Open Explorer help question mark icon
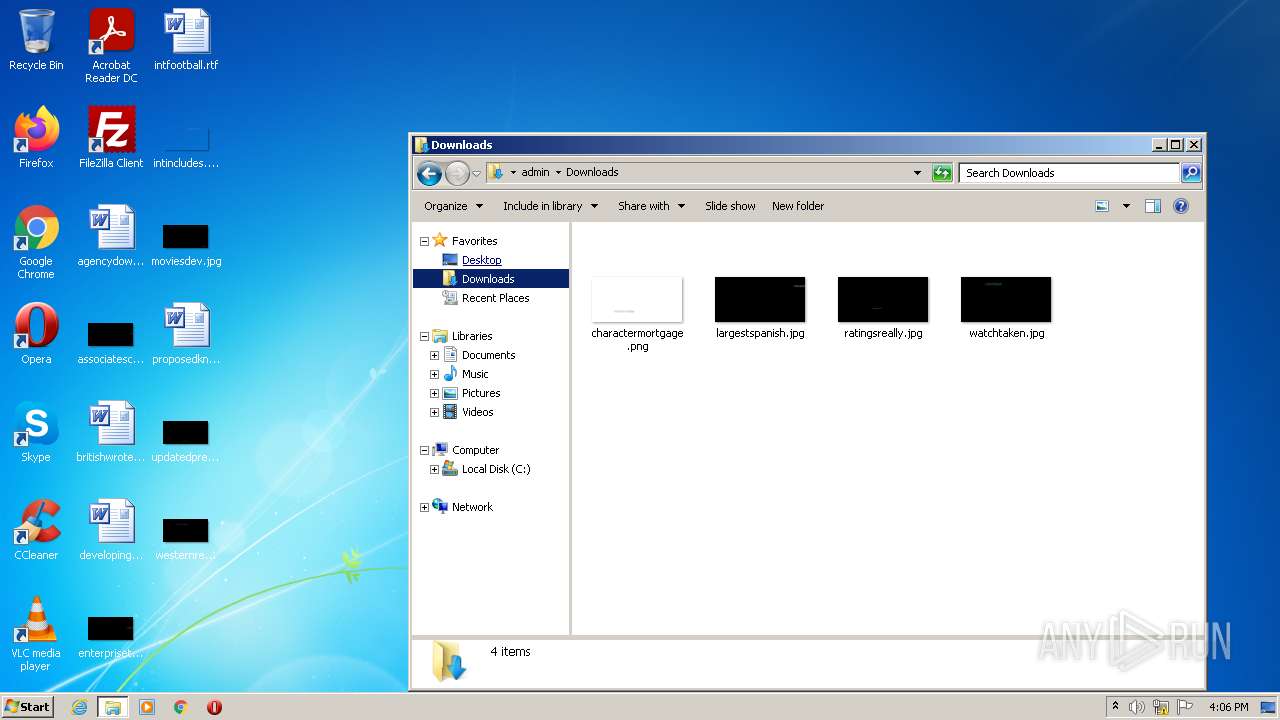The width and height of the screenshot is (1280, 720). tap(1181, 206)
